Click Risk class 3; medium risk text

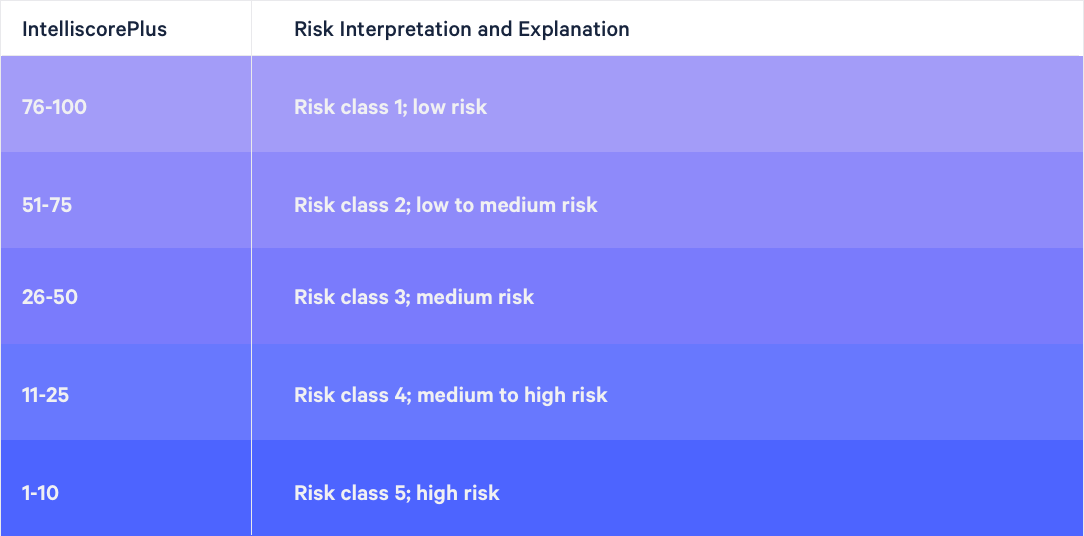point(414,297)
